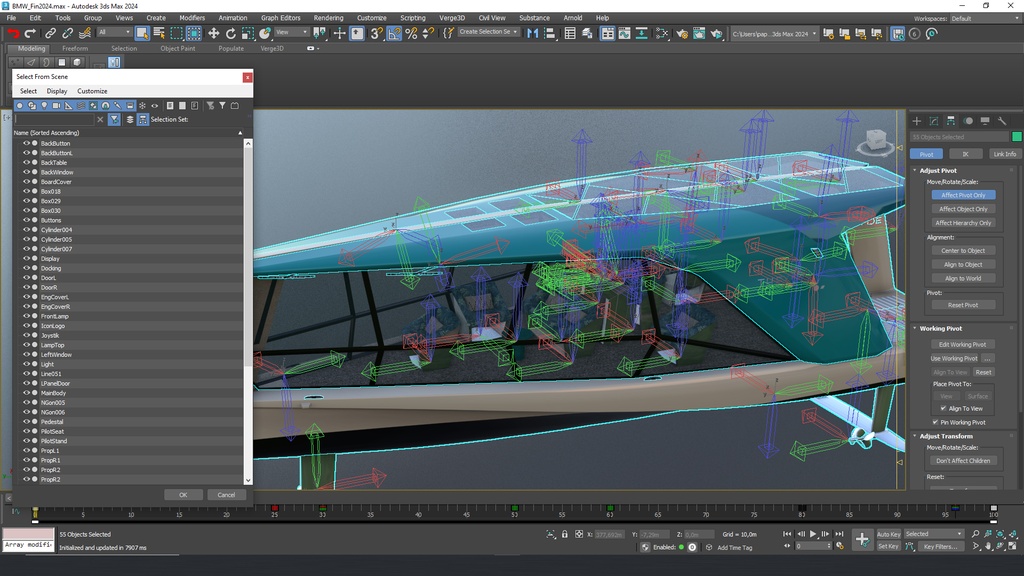Open the Utilities wrench panel
The height and width of the screenshot is (576, 1024).
pyautogui.click(x=1003, y=121)
